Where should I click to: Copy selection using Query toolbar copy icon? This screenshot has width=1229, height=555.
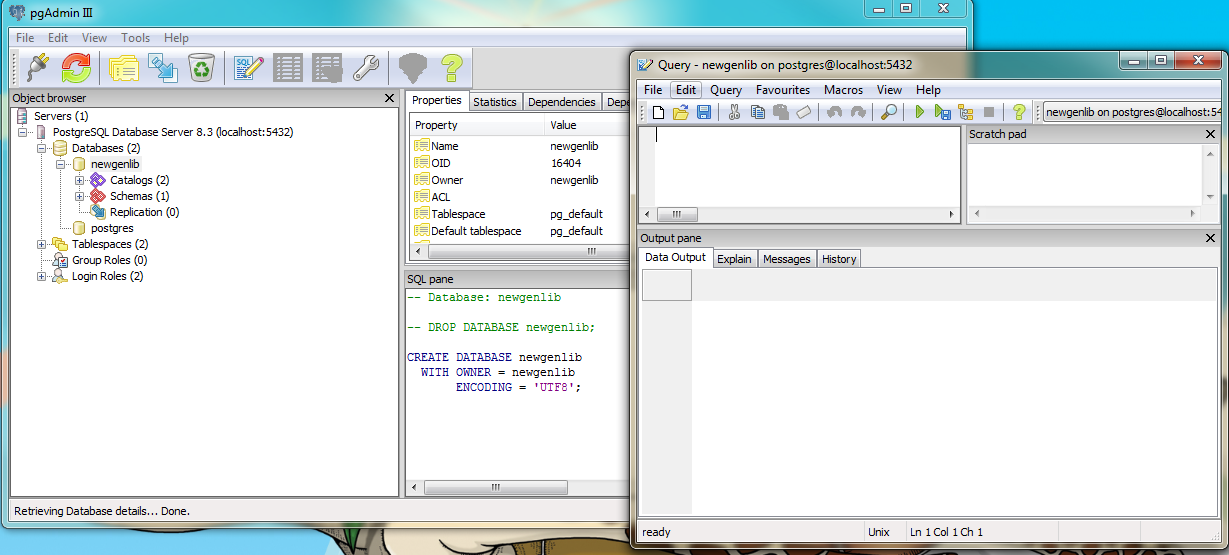tap(757, 112)
